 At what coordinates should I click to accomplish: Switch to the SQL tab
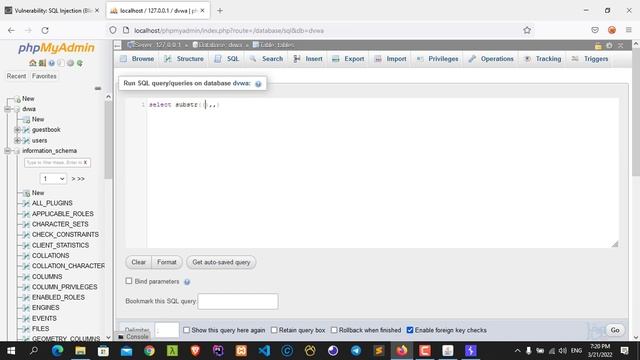[227, 59]
